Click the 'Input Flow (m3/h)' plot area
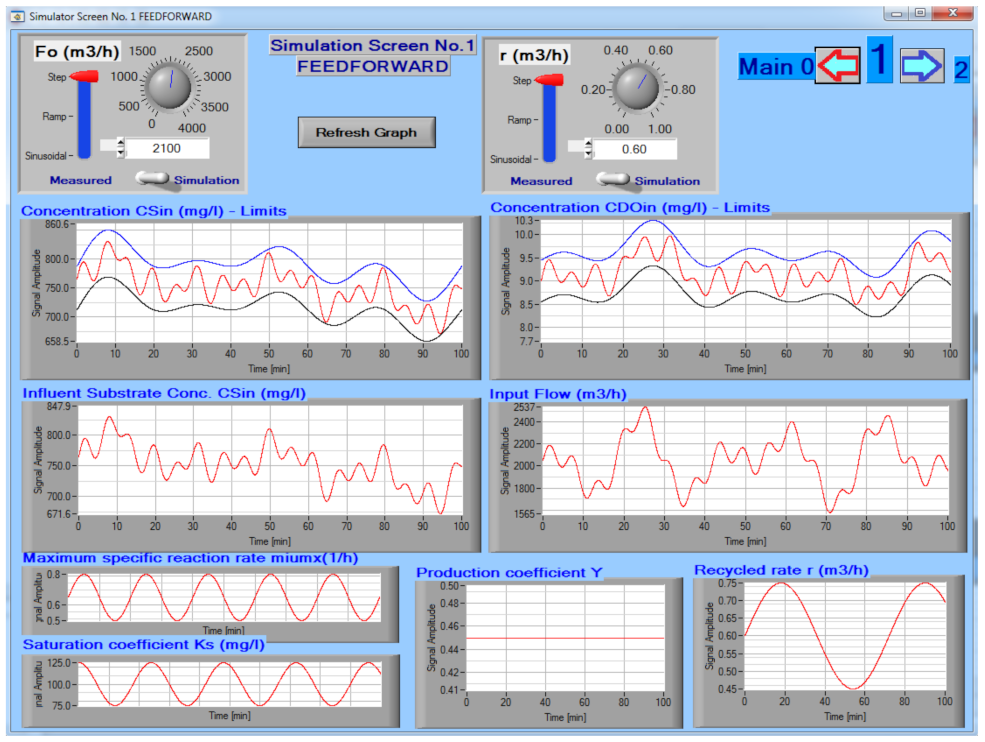Viewport: 985px width, 742px height. point(745,460)
